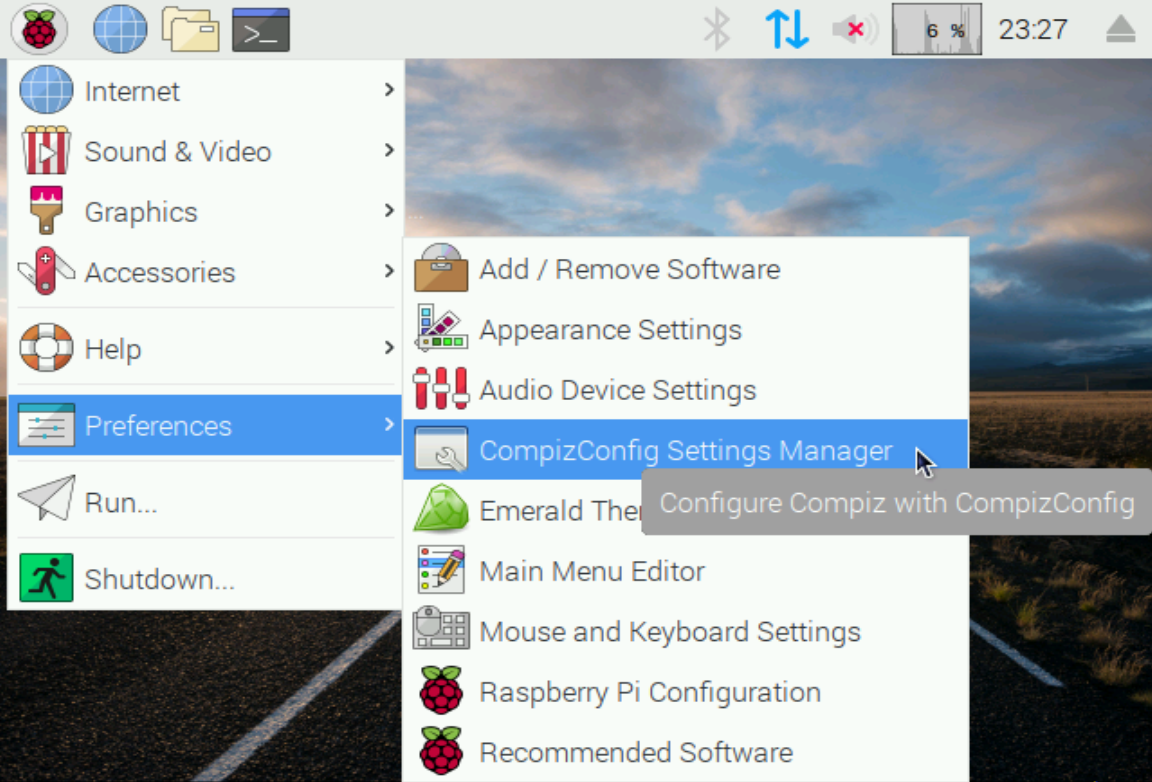The image size is (1152, 782).
Task: Open Add / Remove Software
Action: [x=685, y=269]
